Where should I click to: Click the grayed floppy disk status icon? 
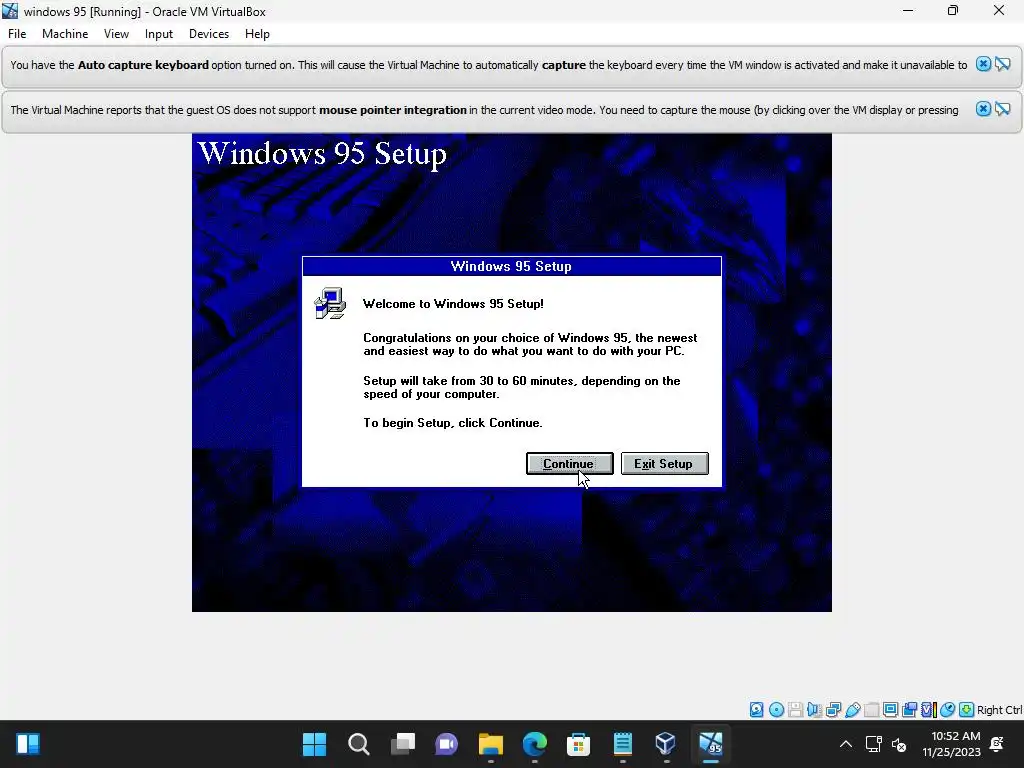pyautogui.click(x=795, y=710)
